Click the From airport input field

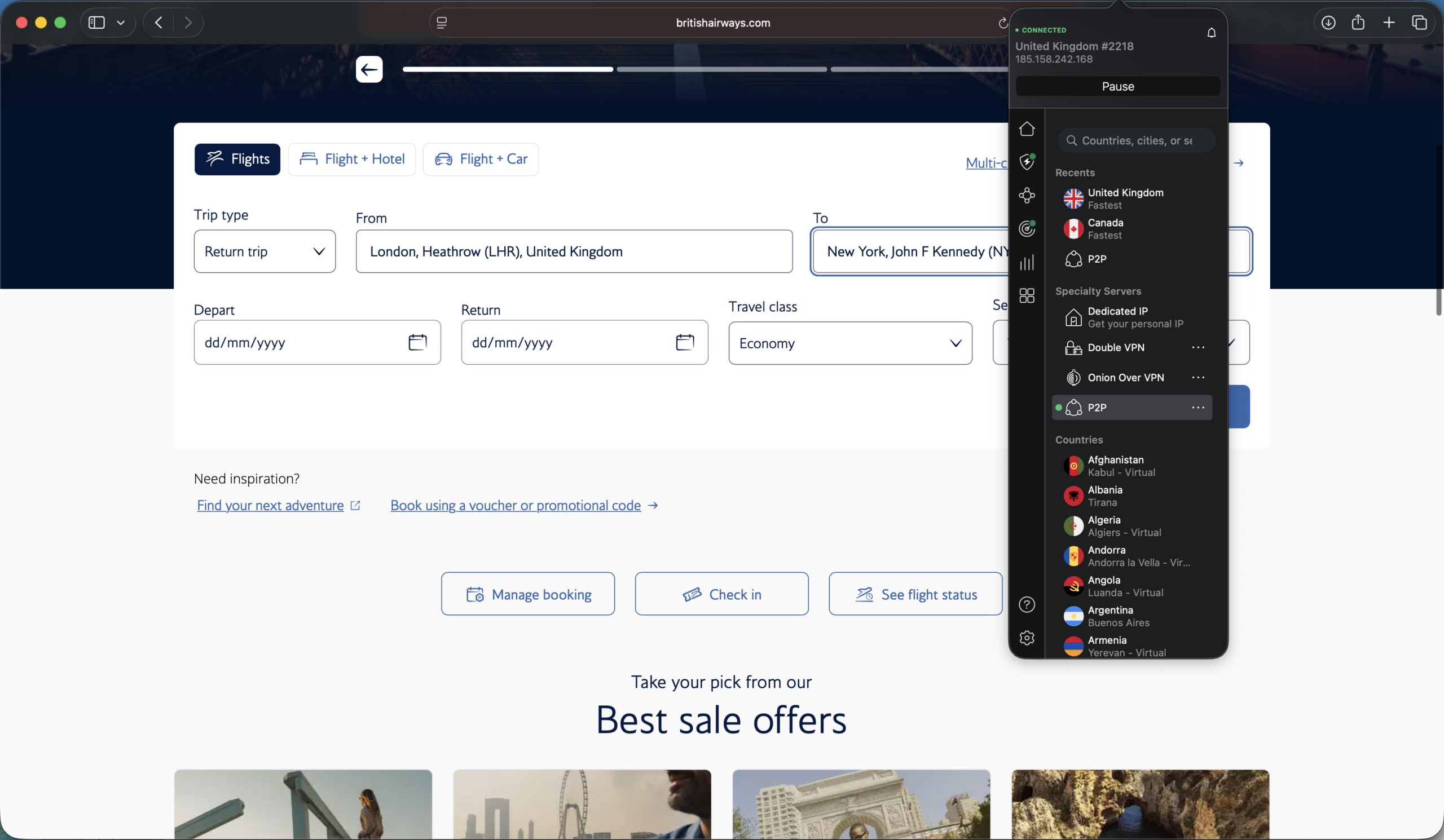574,251
